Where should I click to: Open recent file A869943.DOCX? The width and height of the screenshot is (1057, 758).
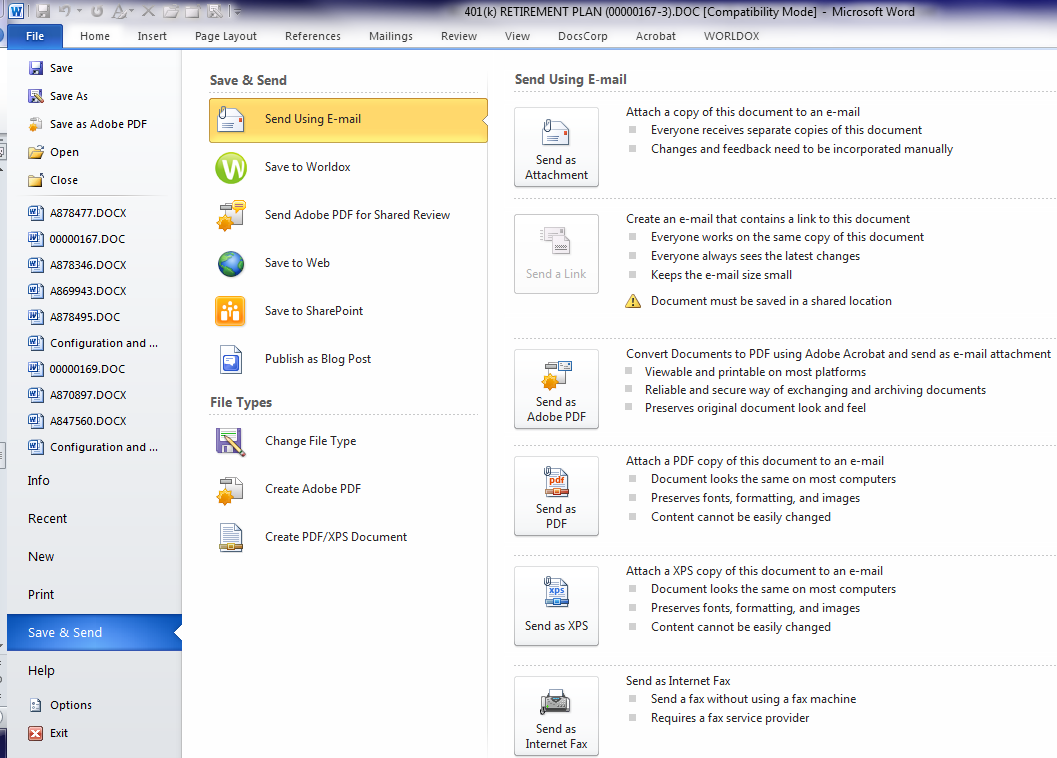point(78,291)
